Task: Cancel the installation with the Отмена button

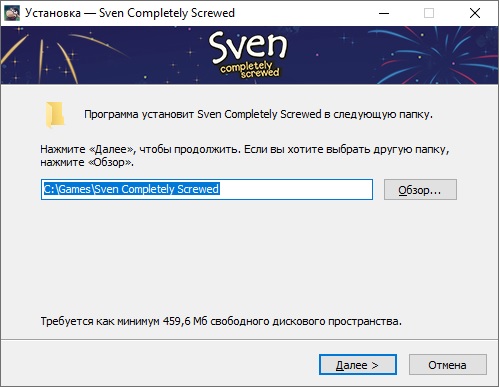Action: (447, 365)
